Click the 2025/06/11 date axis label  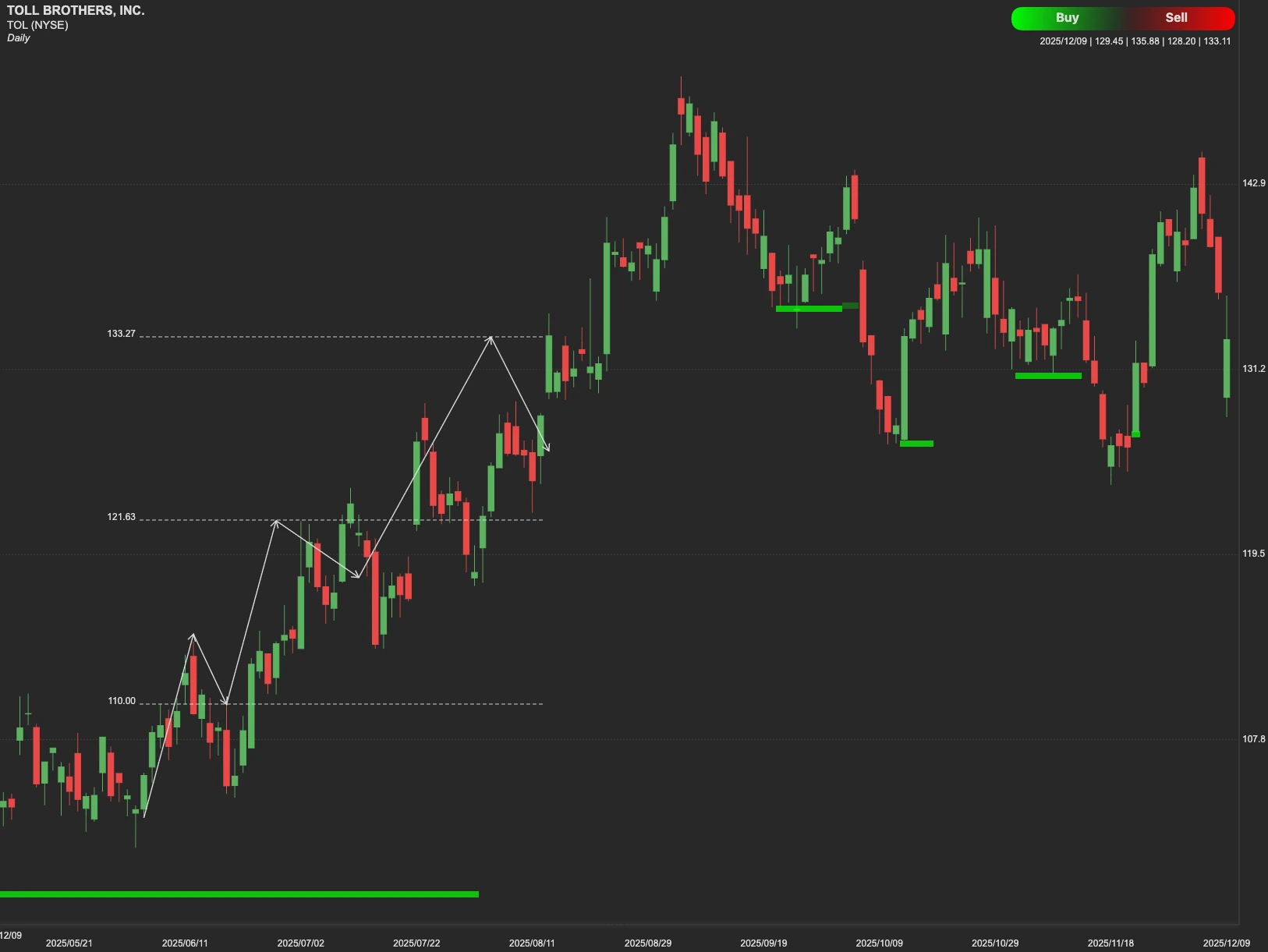click(x=185, y=943)
